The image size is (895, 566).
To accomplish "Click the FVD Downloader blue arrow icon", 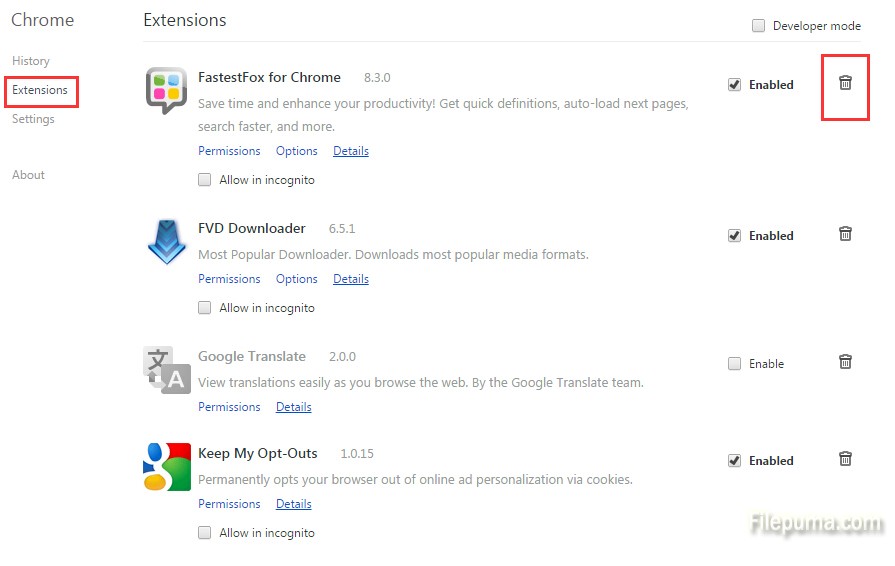I will (x=166, y=241).
